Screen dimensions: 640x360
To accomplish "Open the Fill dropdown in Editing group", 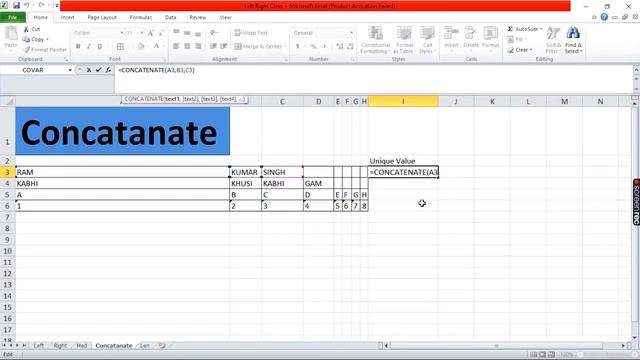I will pos(516,39).
